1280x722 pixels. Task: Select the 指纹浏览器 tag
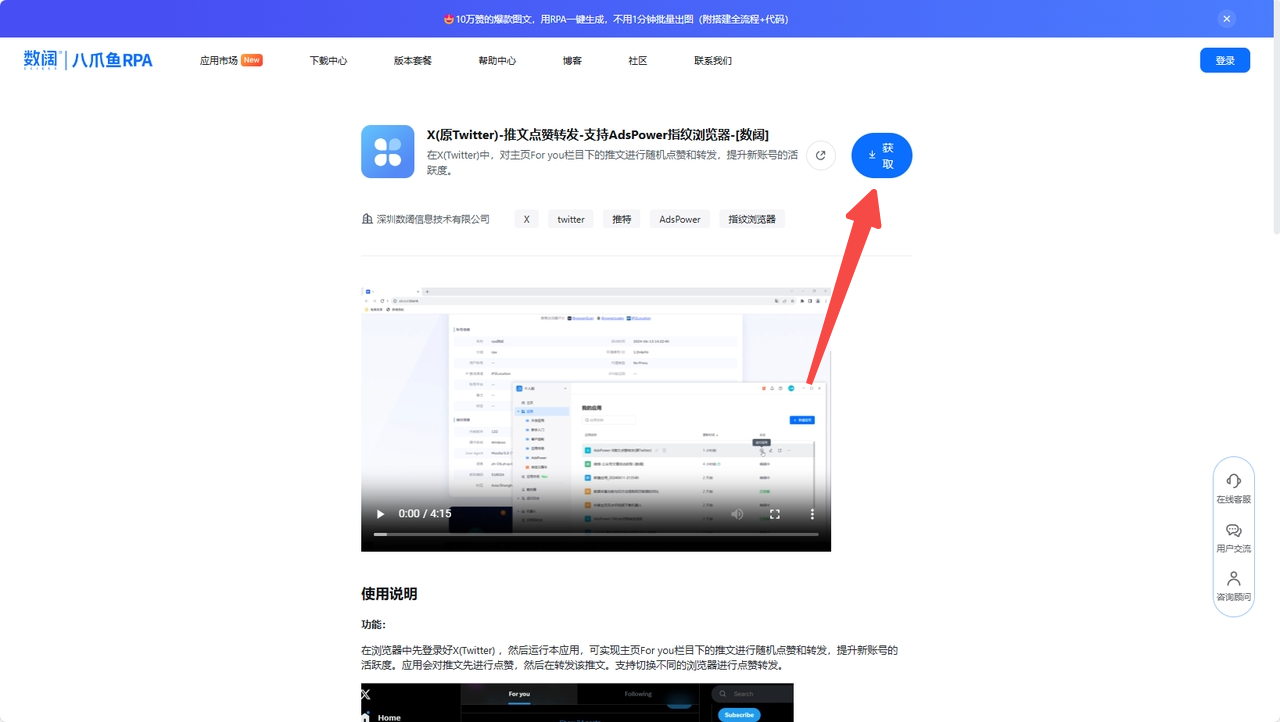752,219
